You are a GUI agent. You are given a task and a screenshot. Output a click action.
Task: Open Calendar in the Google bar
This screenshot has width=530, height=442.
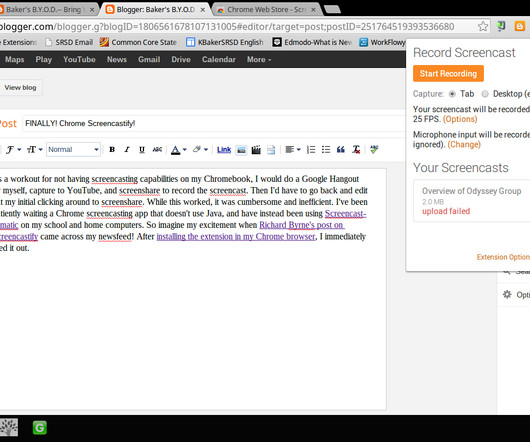(219, 59)
